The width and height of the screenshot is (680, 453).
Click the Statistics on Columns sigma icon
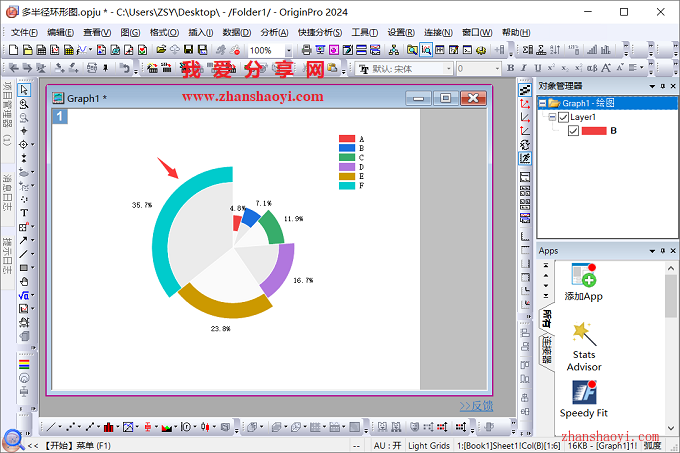point(527,50)
